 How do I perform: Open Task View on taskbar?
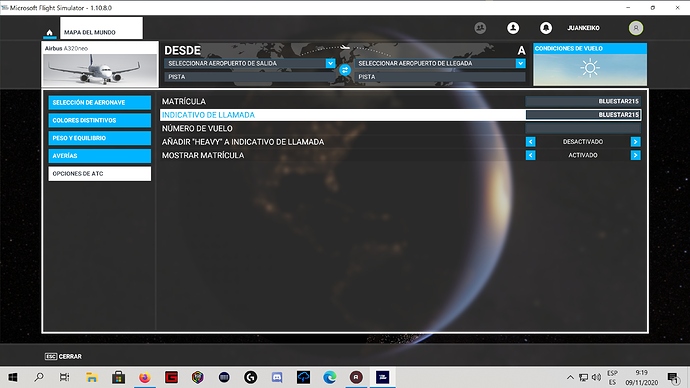[65, 377]
